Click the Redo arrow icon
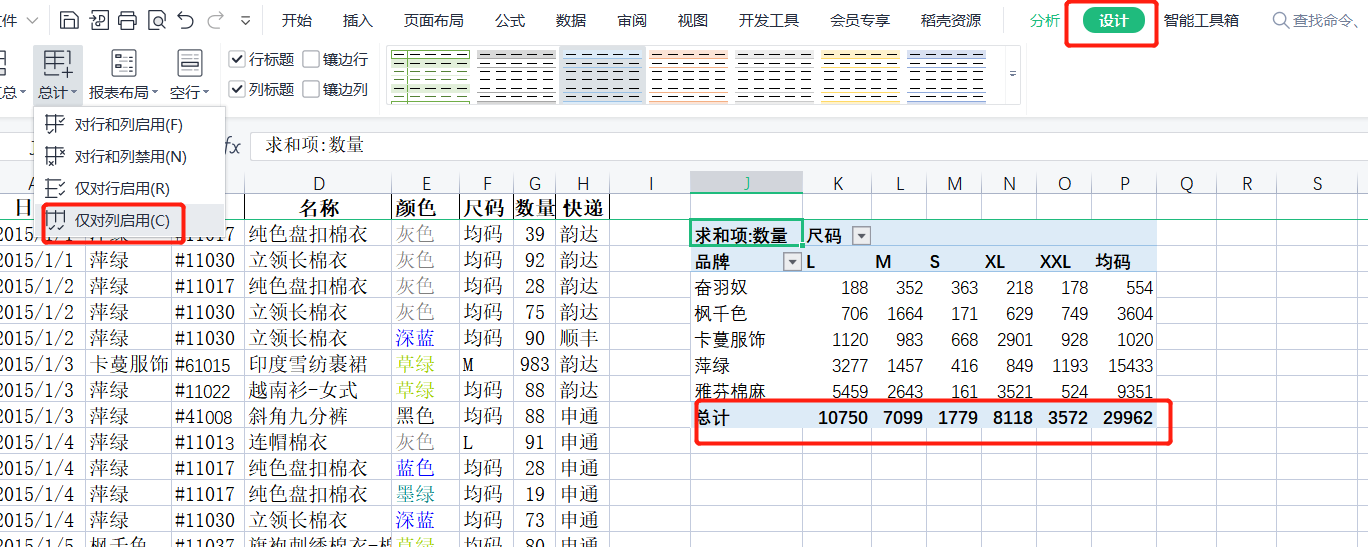 pyautogui.click(x=215, y=20)
